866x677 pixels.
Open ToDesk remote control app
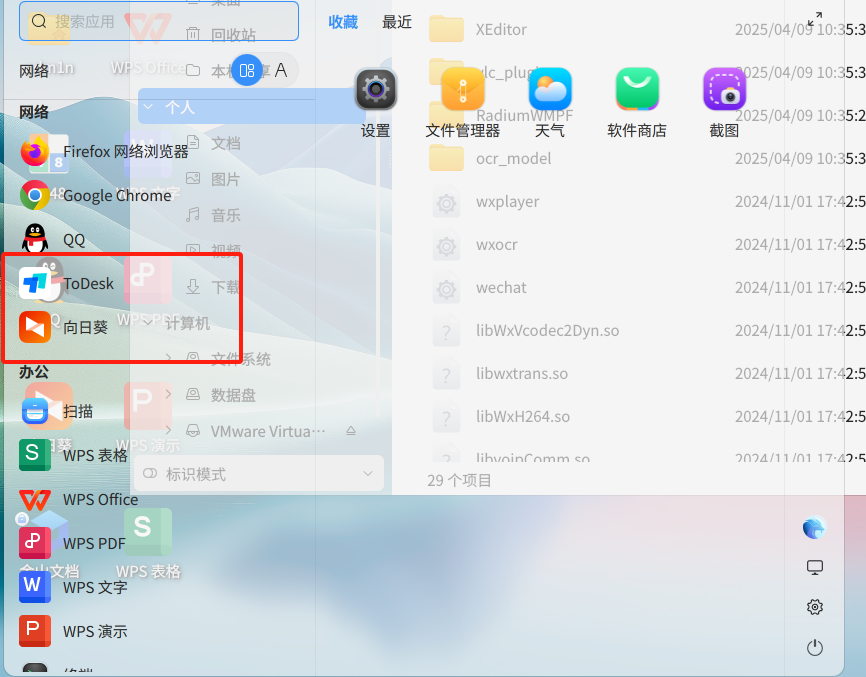66,284
